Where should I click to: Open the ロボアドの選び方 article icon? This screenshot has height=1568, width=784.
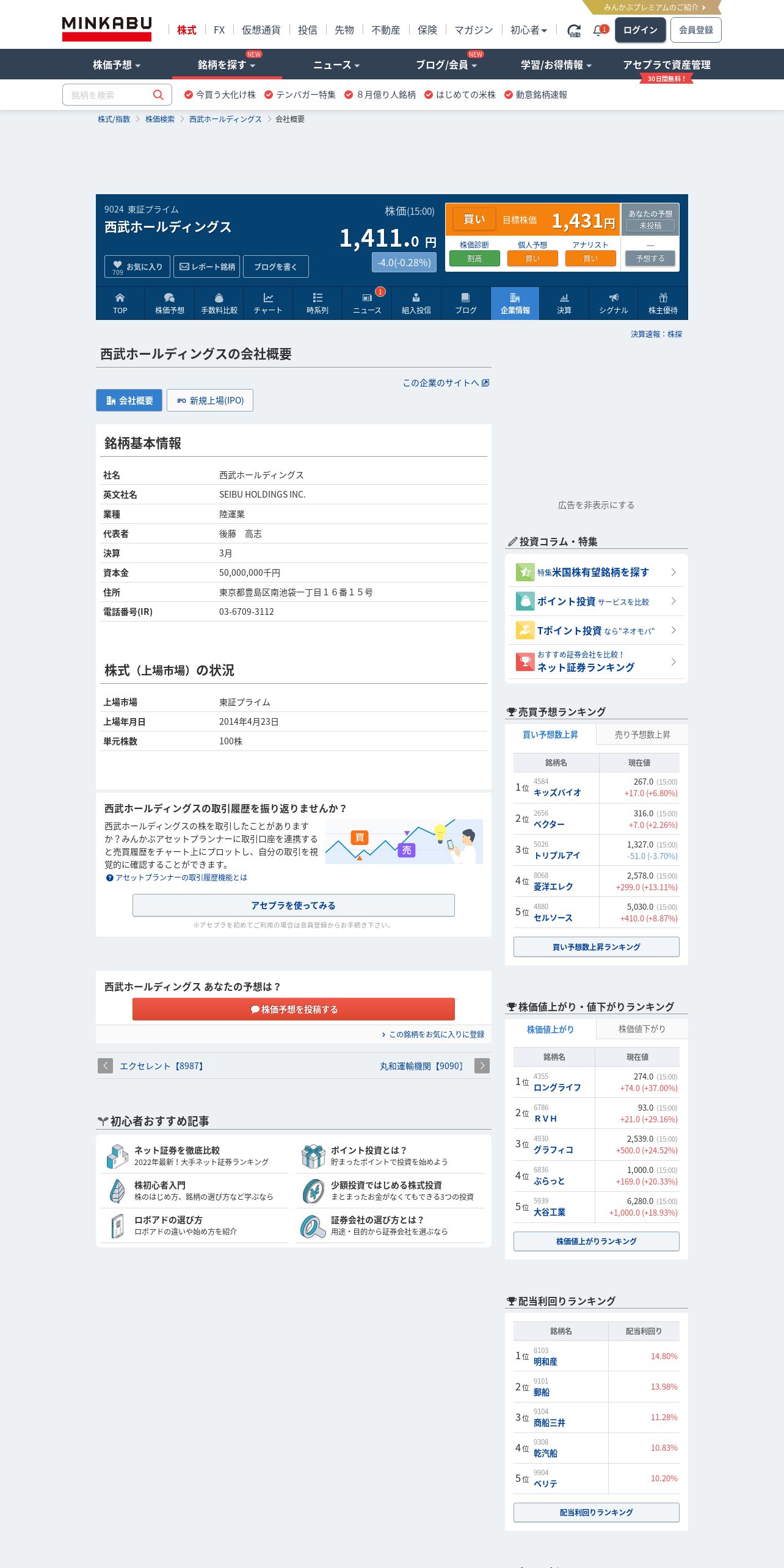coord(117,1225)
